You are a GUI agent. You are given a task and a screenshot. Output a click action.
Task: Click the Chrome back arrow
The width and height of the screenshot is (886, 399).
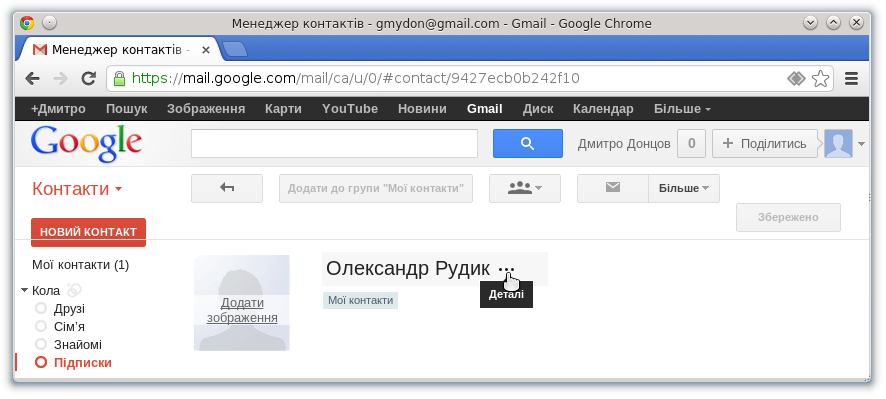(x=33, y=78)
